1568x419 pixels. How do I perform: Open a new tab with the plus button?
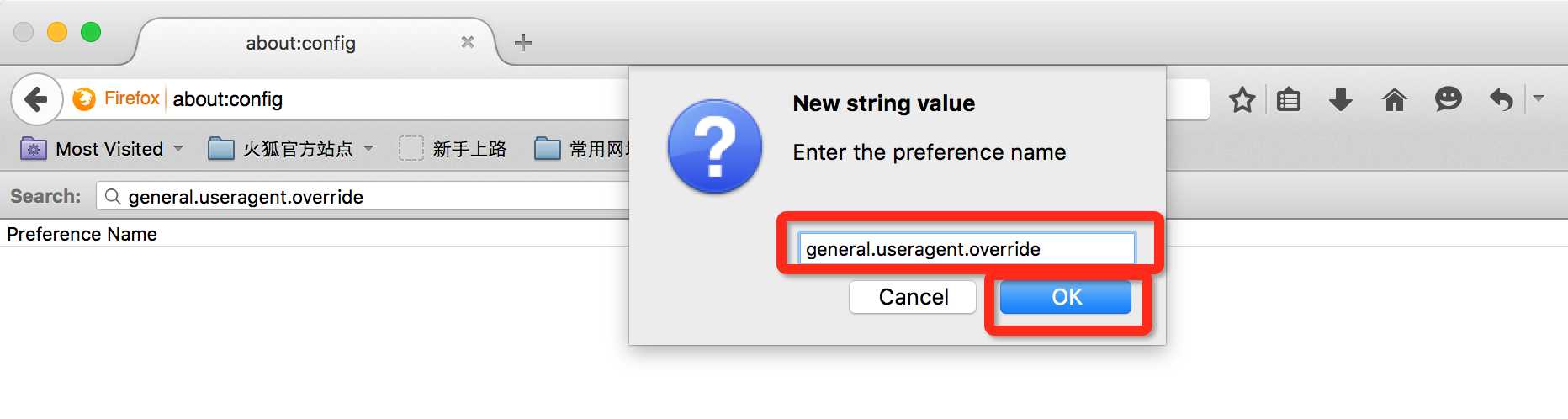pyautogui.click(x=522, y=43)
